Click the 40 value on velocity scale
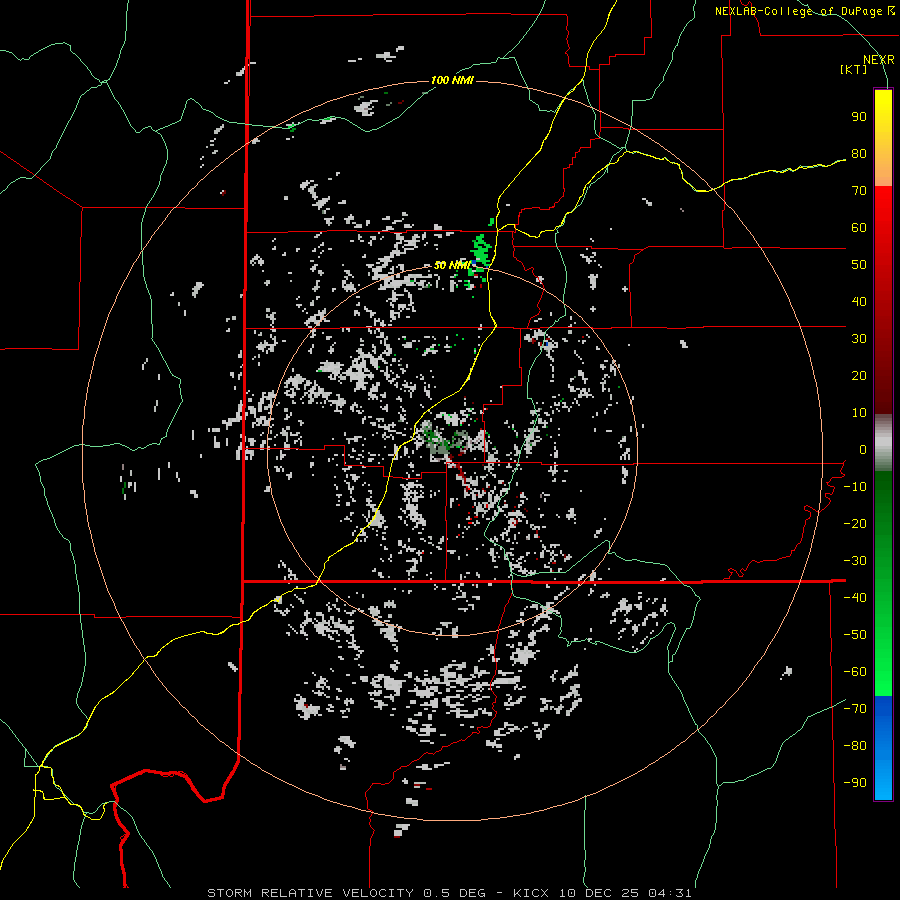 coord(859,302)
